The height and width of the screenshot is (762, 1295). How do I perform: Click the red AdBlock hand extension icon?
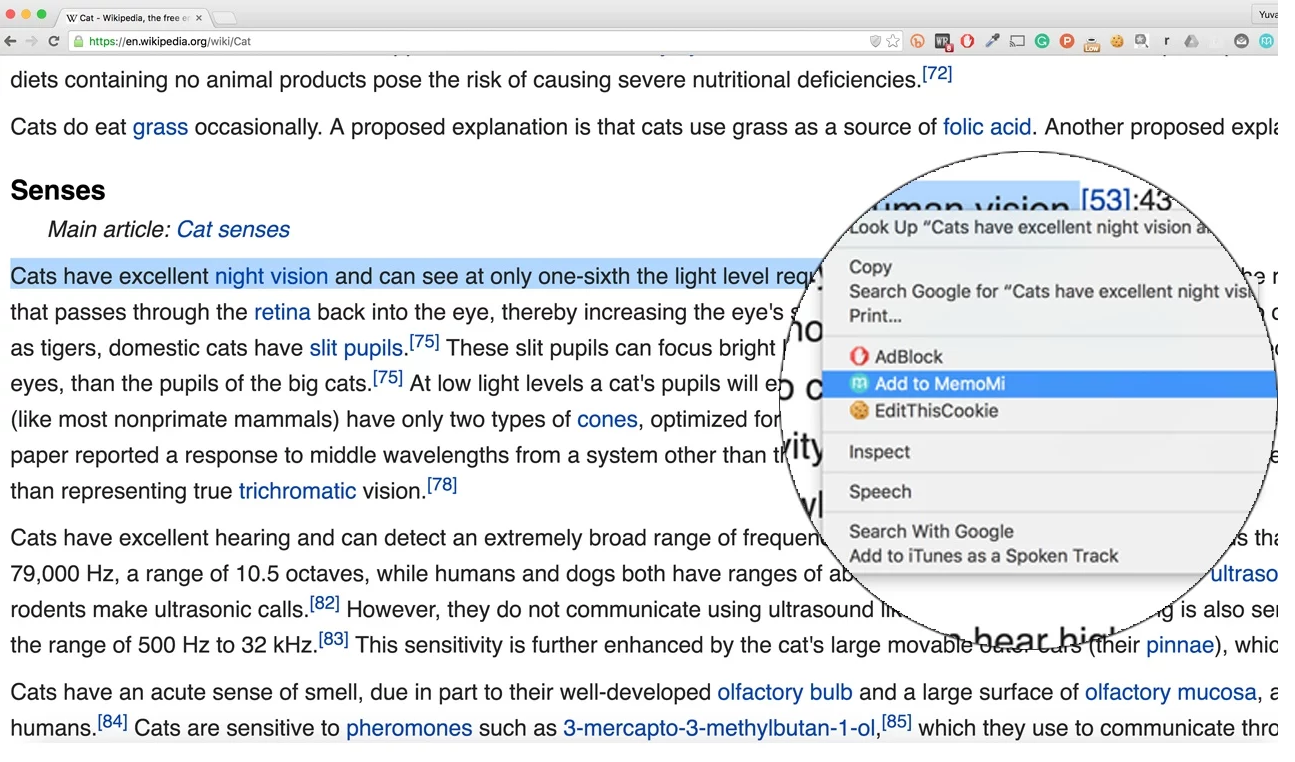(x=967, y=41)
